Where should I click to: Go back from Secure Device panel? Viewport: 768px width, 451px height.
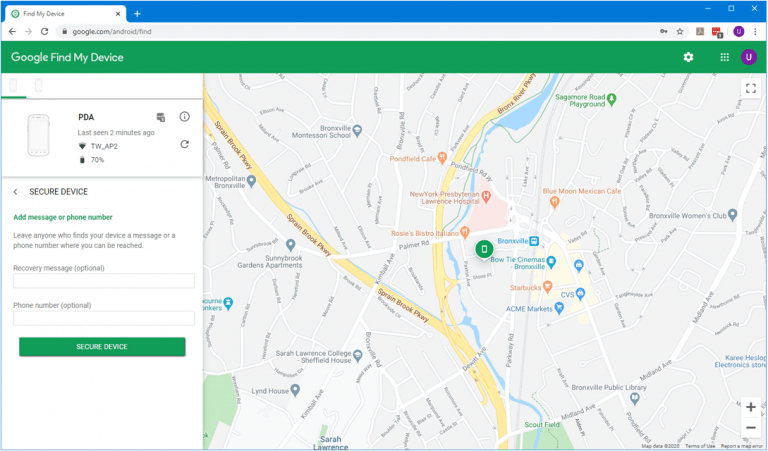16,192
